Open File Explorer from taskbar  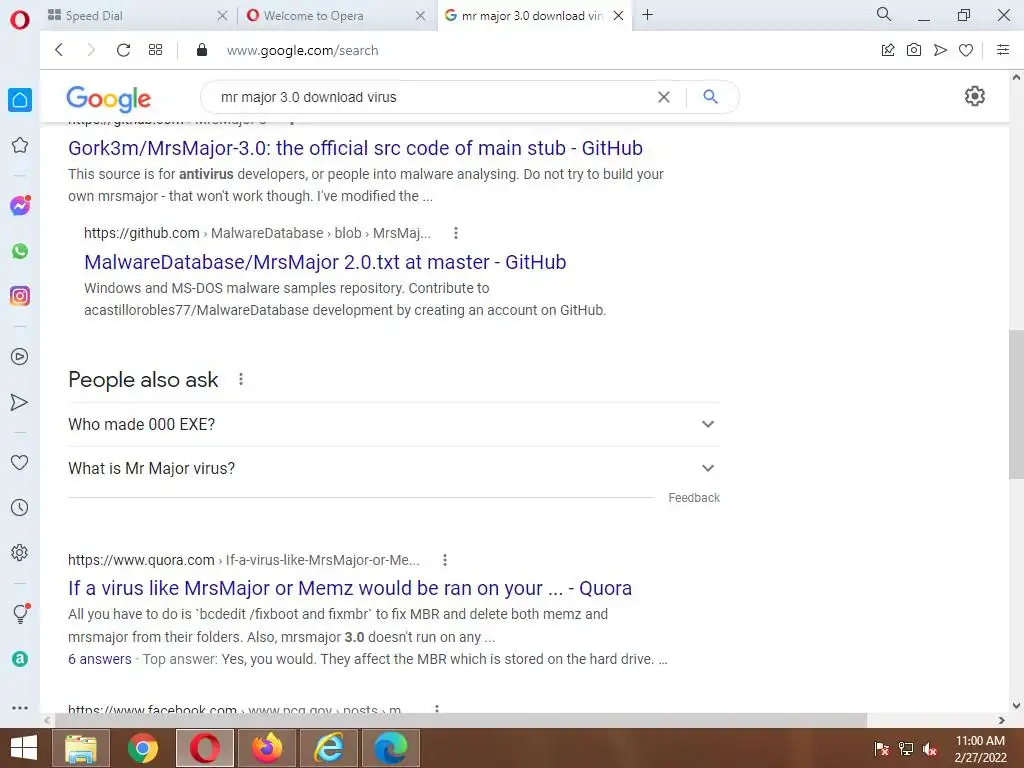pyautogui.click(x=80, y=748)
